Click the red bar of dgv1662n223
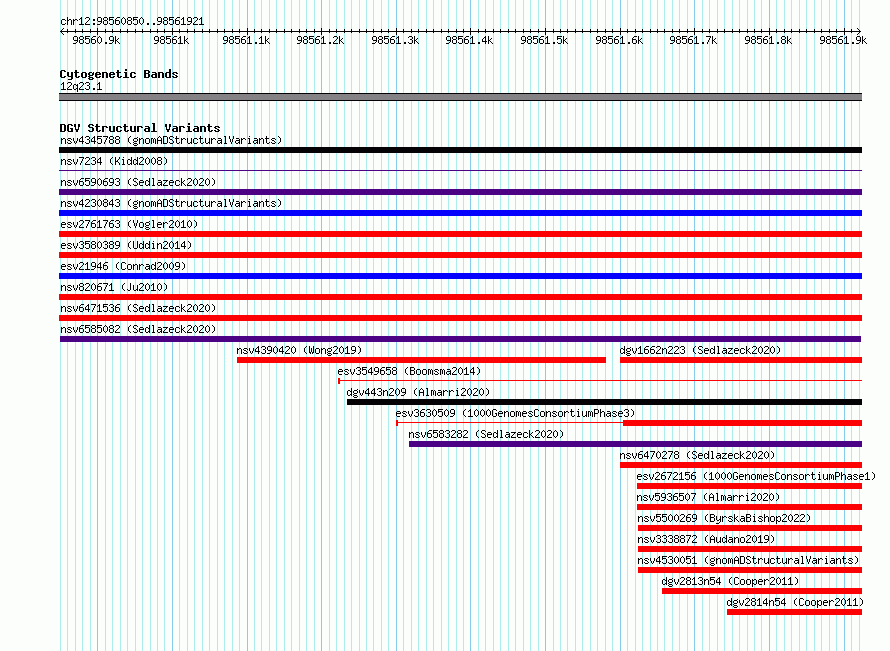This screenshot has width=890, height=651. point(741,360)
